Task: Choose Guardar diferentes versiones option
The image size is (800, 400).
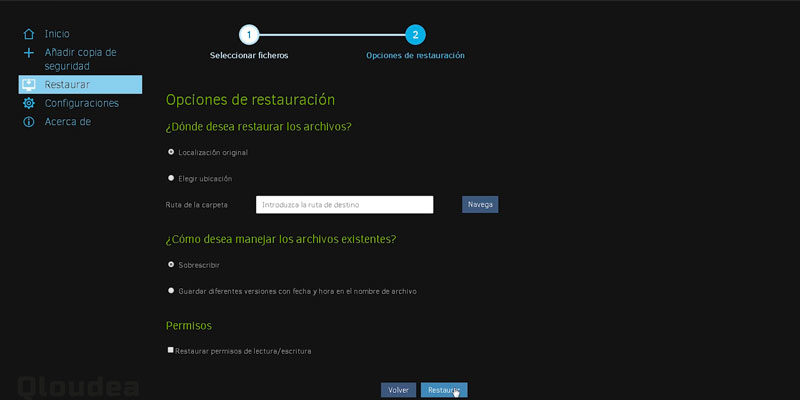Action: 171,291
